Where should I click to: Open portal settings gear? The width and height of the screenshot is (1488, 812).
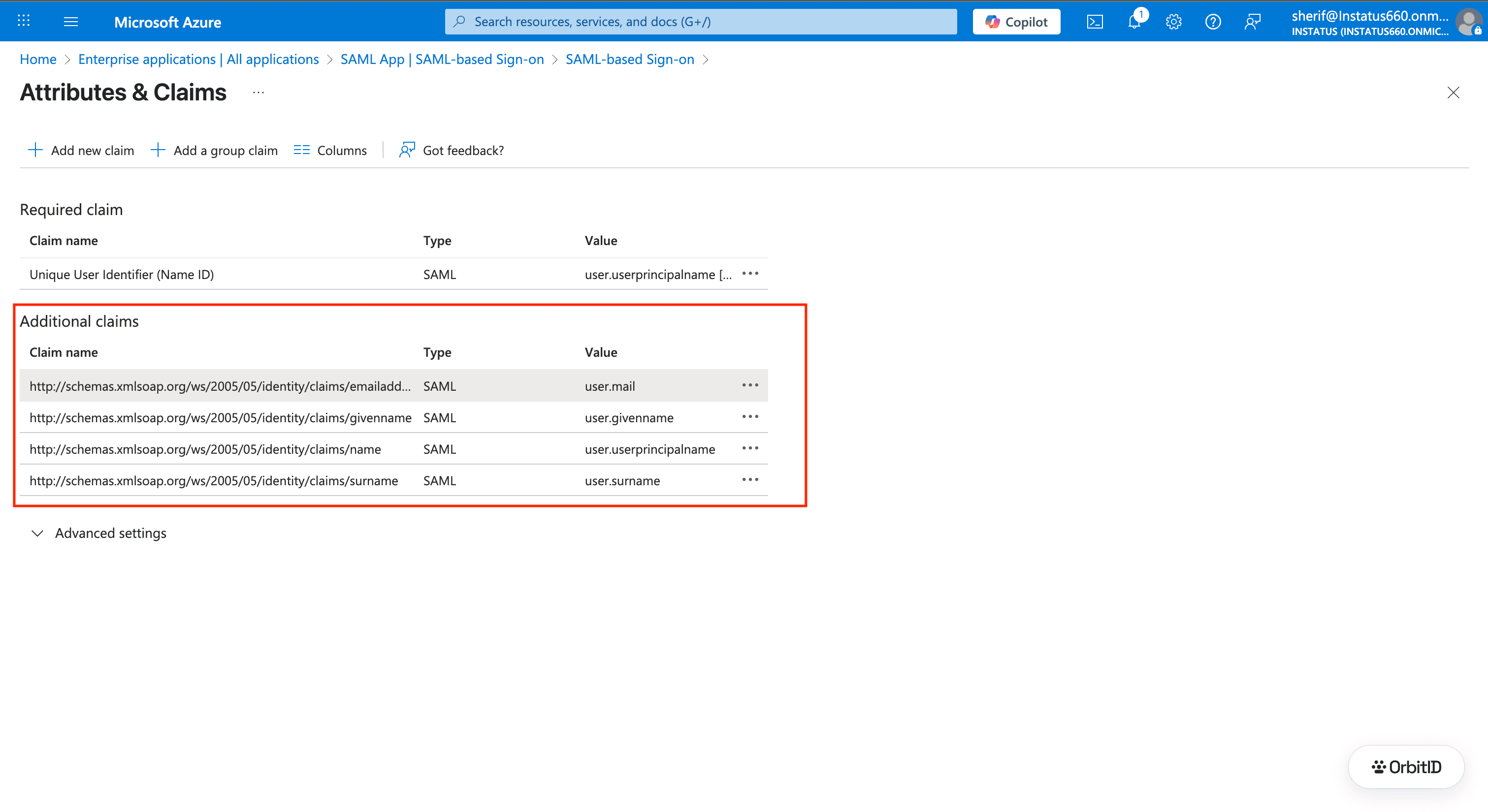pos(1173,22)
